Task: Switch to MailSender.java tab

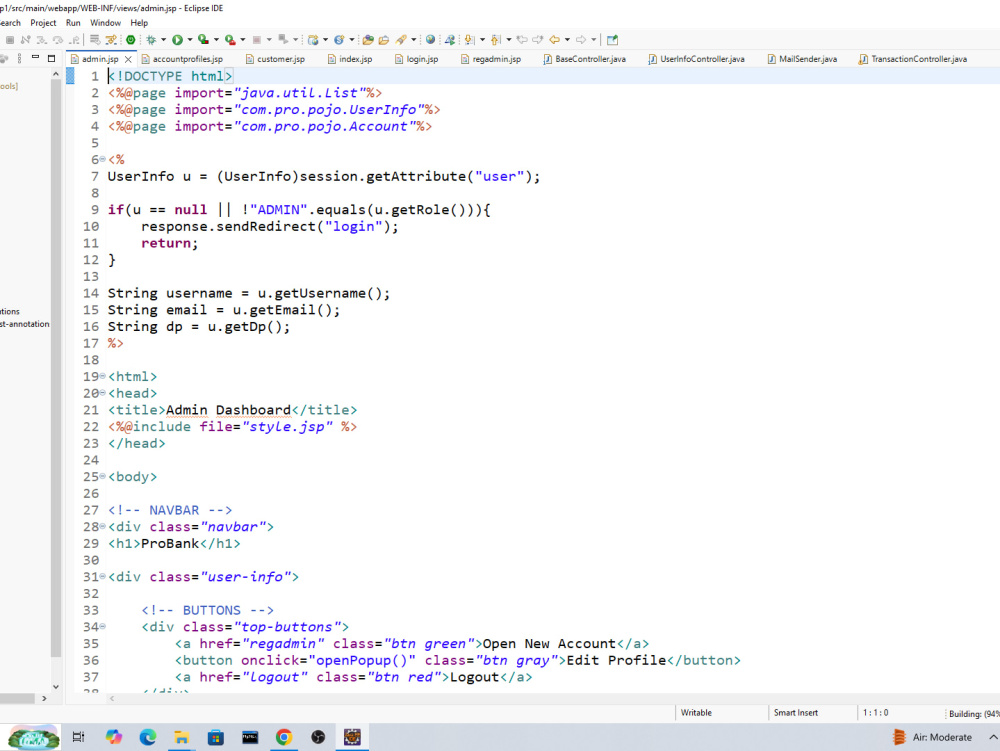Action: (802, 59)
